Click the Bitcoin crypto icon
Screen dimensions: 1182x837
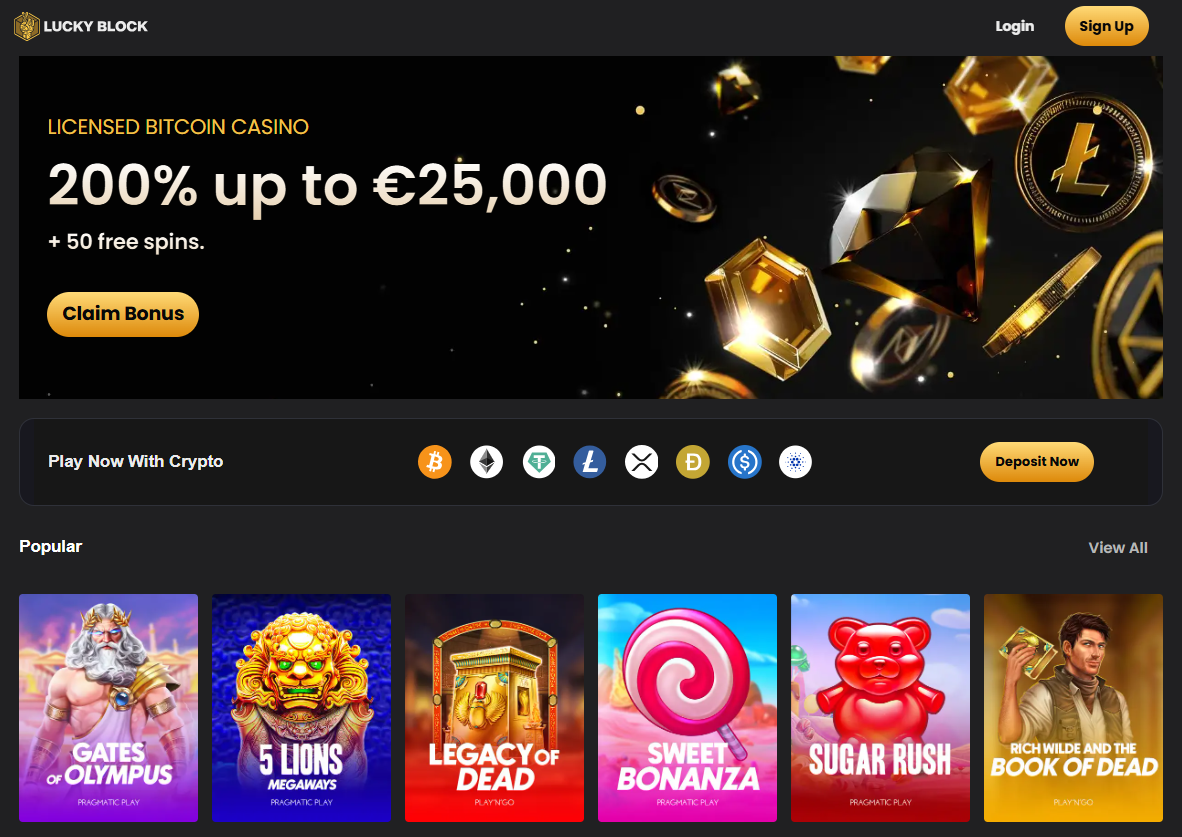tap(435, 461)
